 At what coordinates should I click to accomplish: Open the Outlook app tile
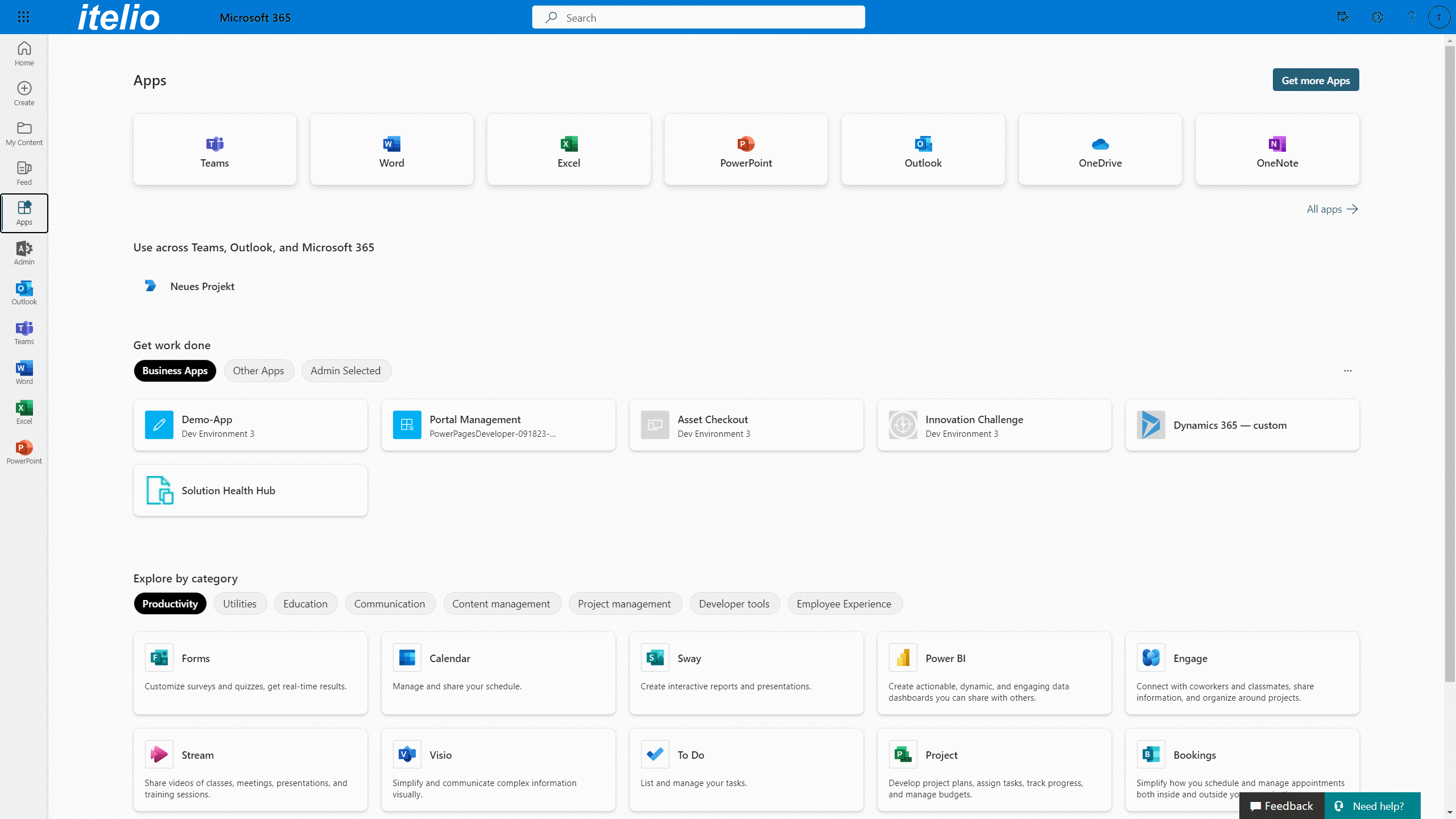coord(923,149)
